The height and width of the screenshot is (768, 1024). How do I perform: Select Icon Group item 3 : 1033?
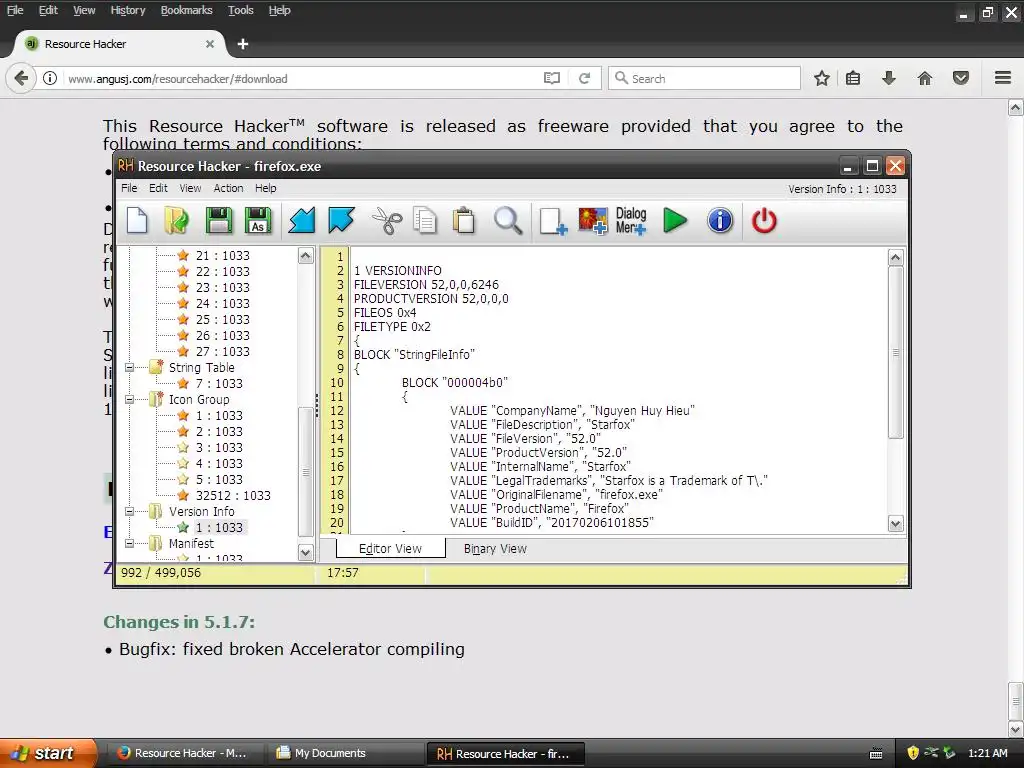point(219,447)
